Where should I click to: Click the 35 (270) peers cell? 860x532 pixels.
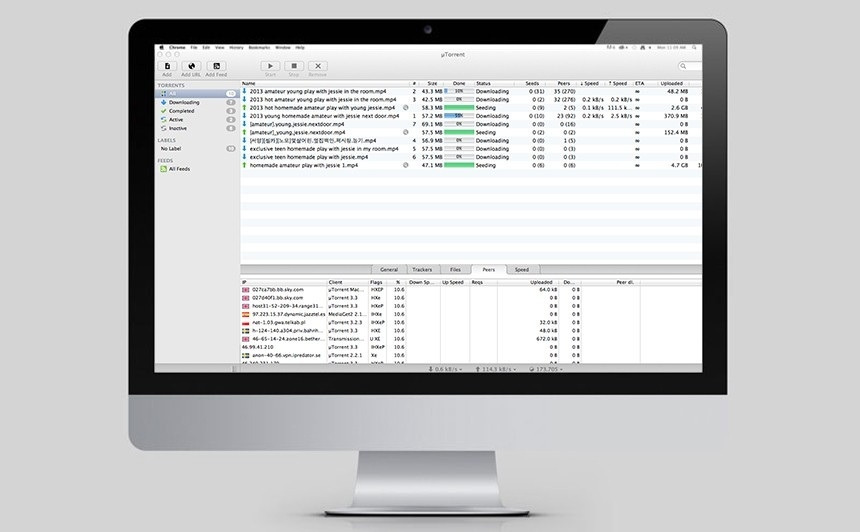tap(564, 91)
